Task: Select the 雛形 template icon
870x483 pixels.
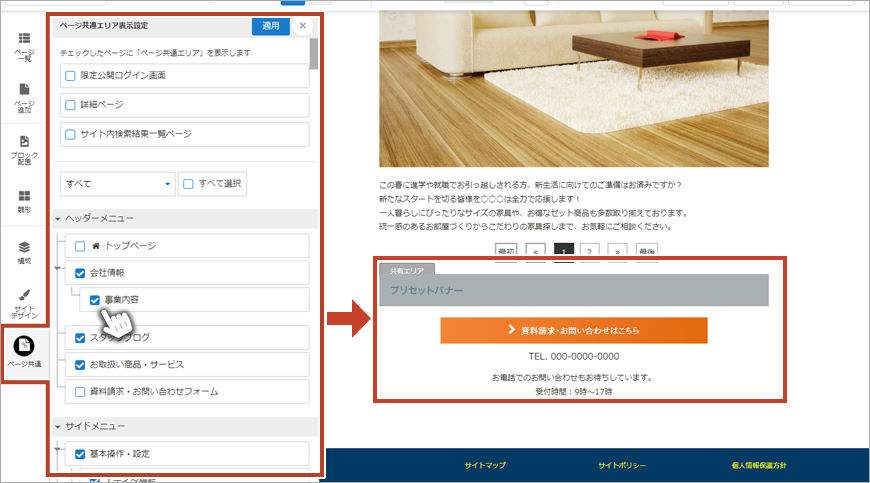Action: (23, 201)
